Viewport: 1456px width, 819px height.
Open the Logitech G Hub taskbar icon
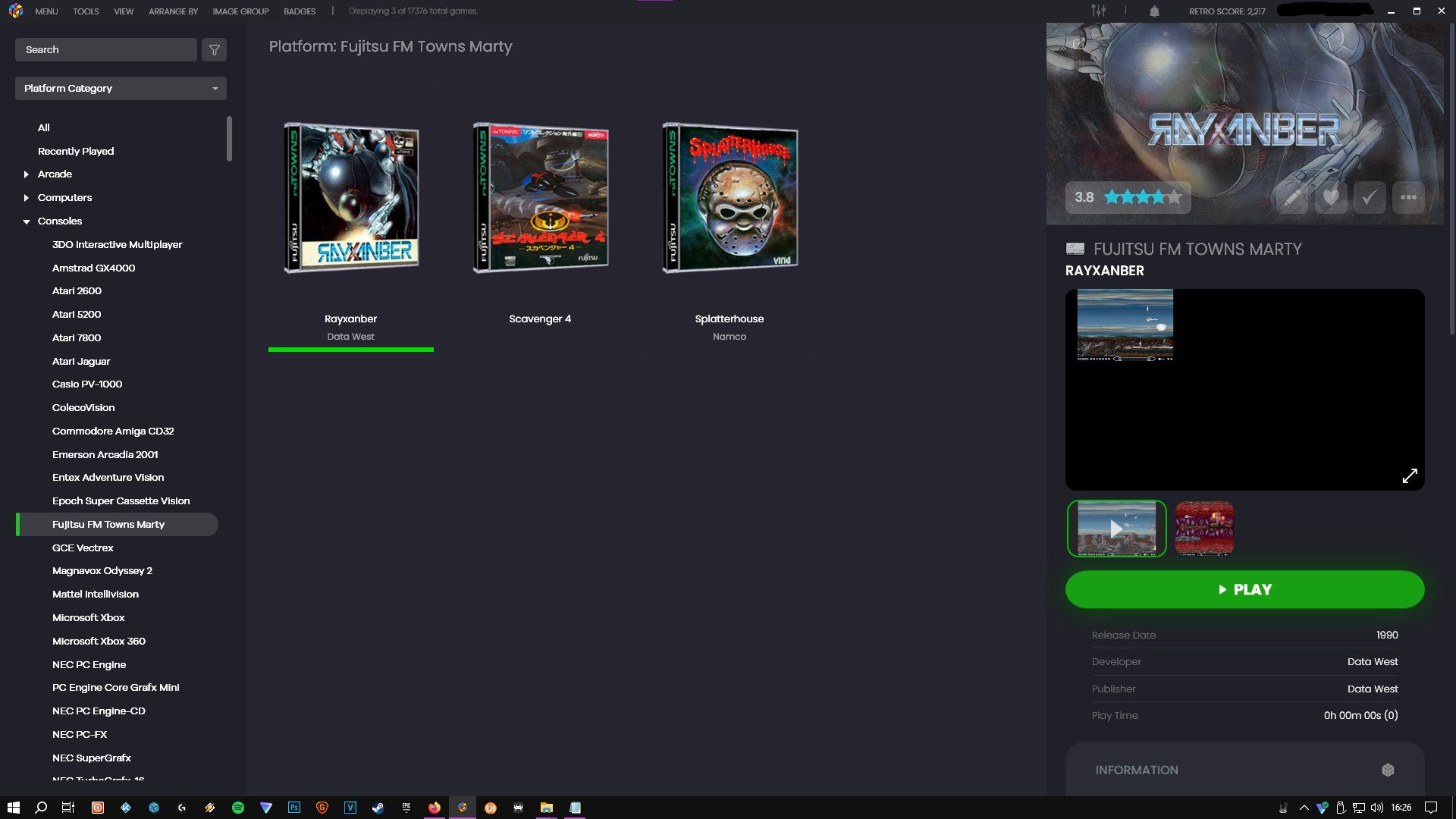(182, 808)
